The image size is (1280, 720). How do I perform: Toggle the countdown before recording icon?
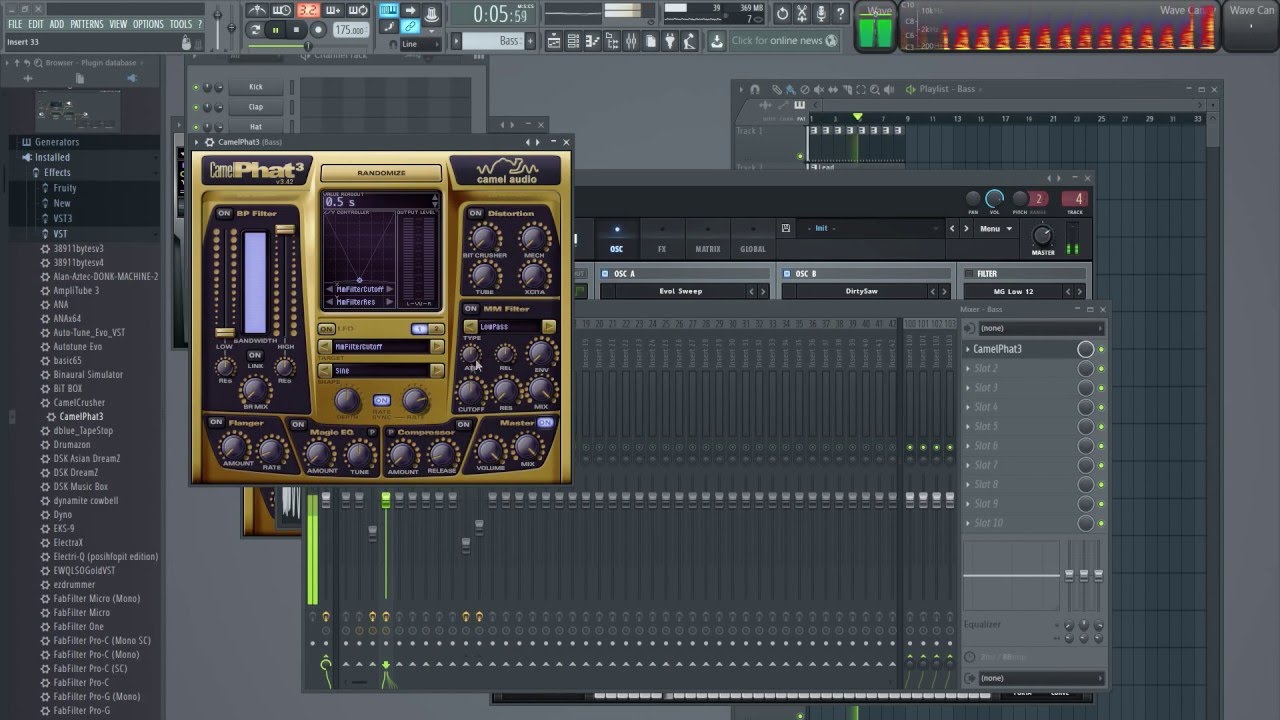308,10
